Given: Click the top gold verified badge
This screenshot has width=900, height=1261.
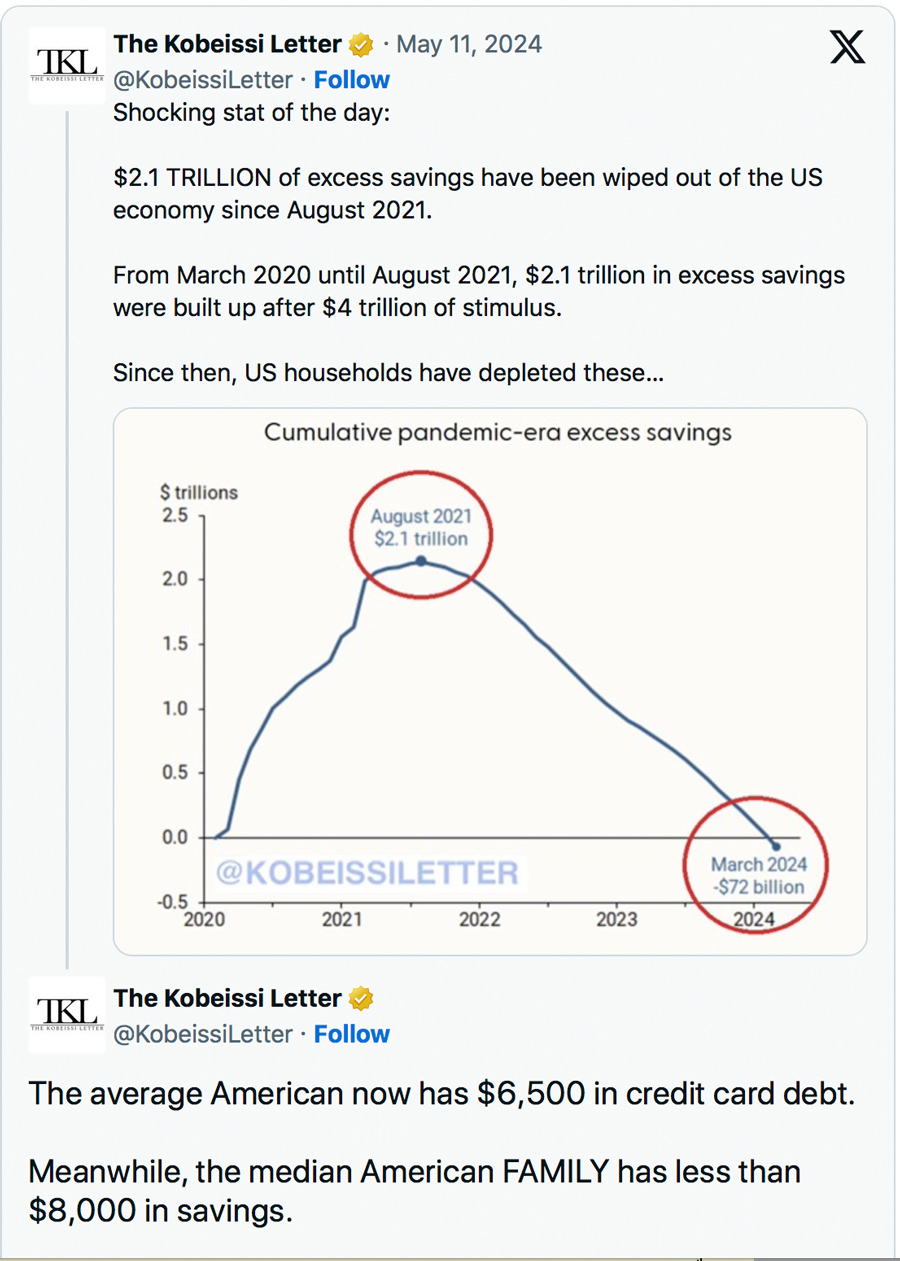Looking at the screenshot, I should click(x=361, y=45).
